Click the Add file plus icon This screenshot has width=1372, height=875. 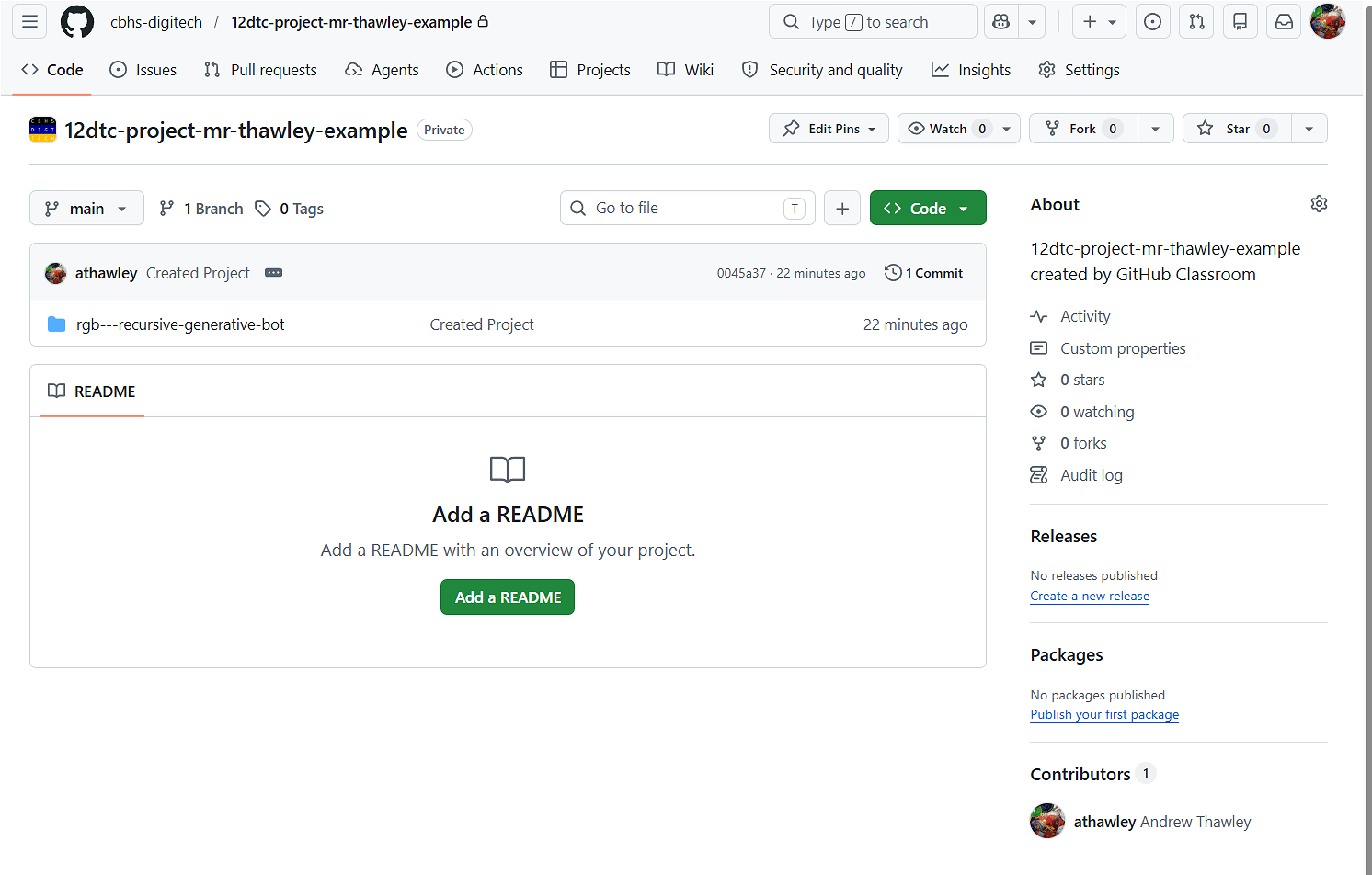[842, 208]
